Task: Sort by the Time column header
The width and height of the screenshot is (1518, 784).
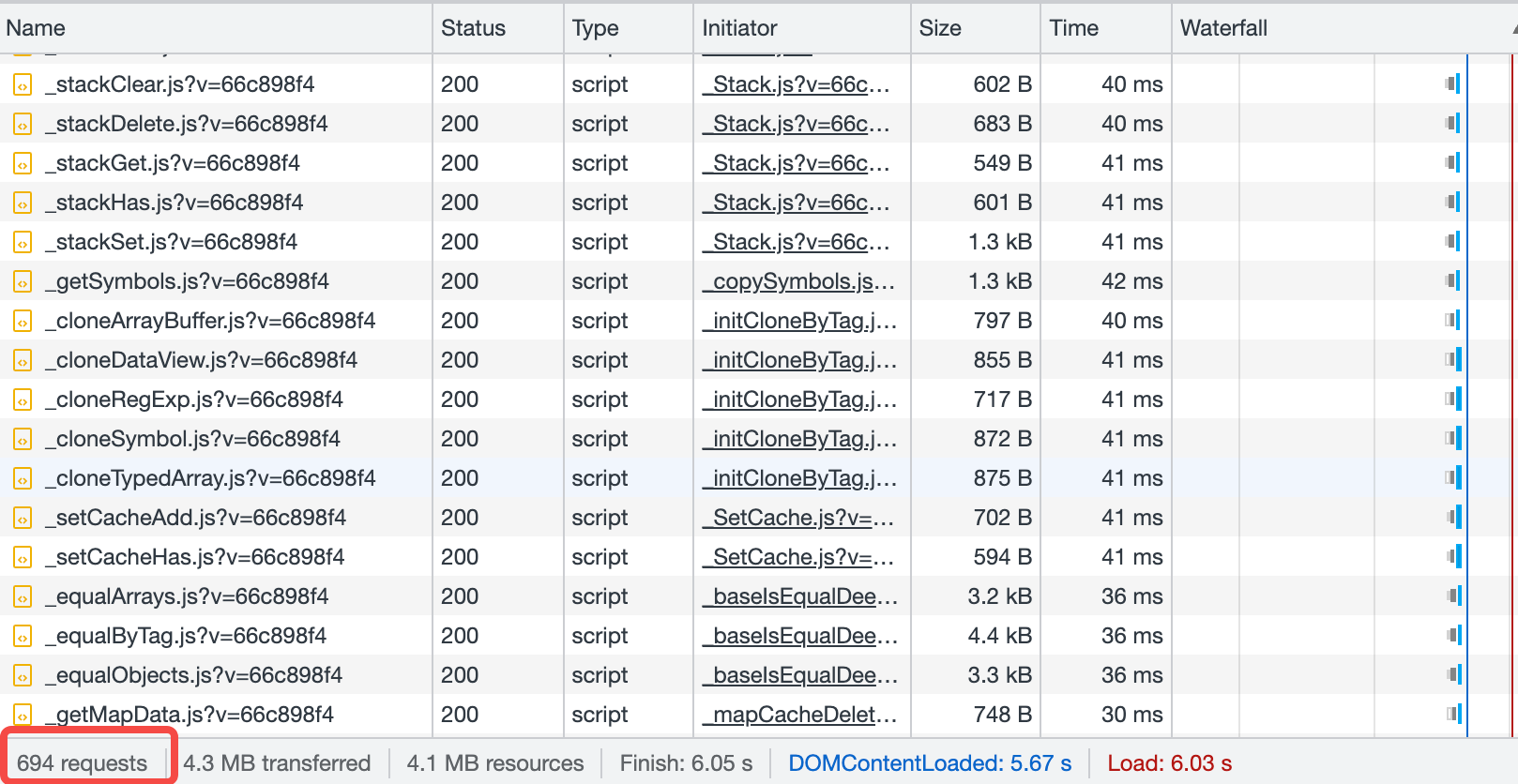Action: (x=1073, y=28)
